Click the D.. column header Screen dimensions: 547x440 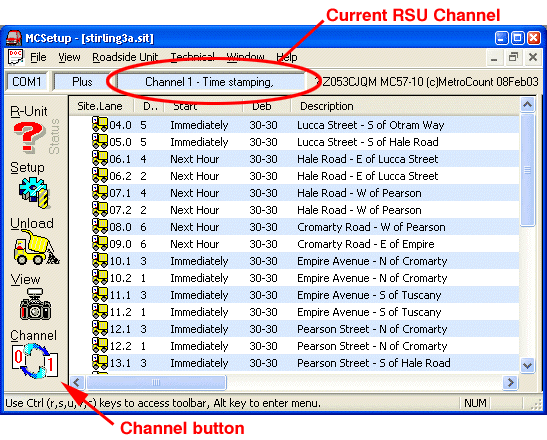[150, 106]
